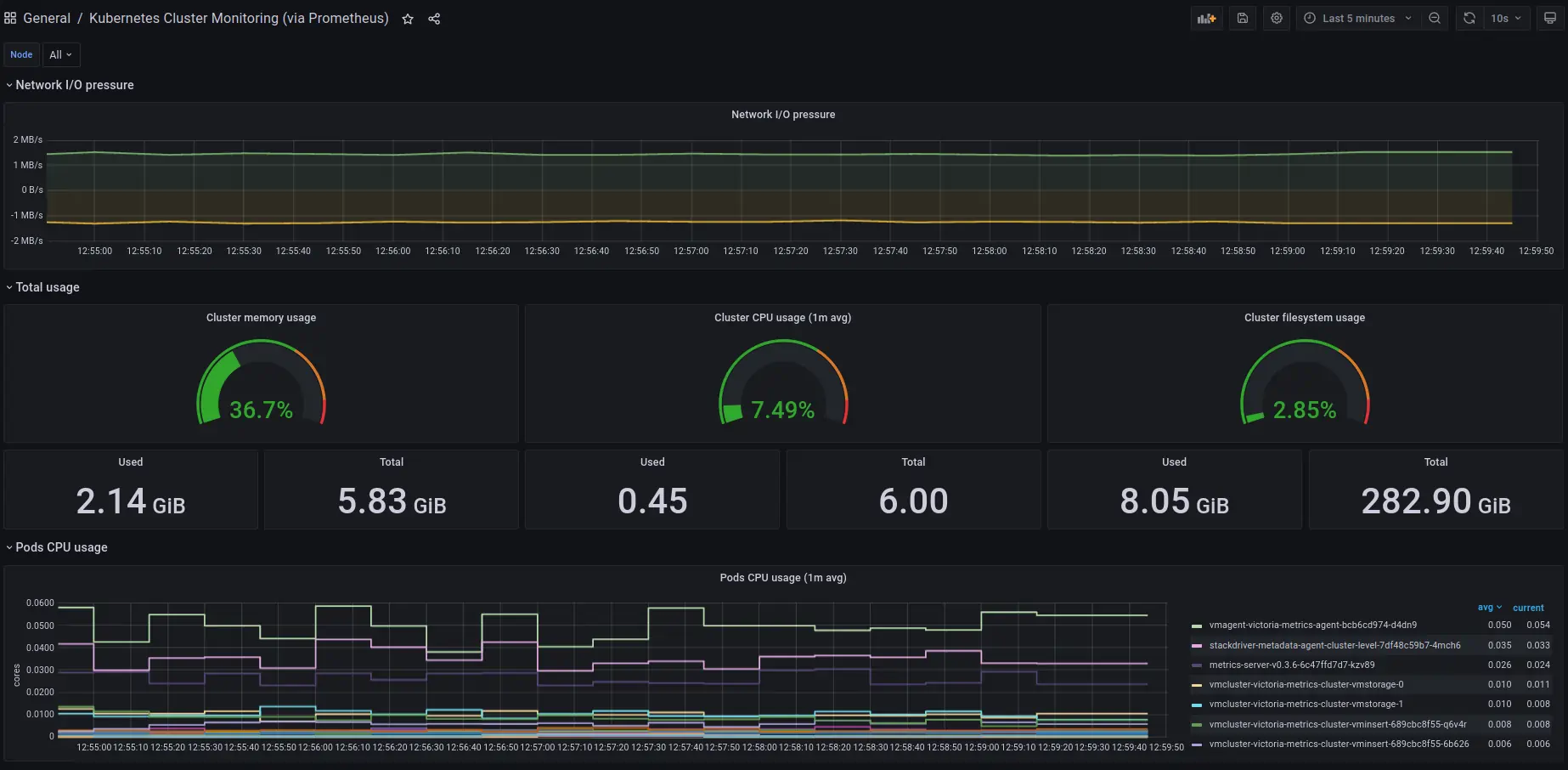Viewport: 1568px width, 770px height.
Task: Toggle stackdriver-metadata-agent series visibility
Action: pos(1334,646)
